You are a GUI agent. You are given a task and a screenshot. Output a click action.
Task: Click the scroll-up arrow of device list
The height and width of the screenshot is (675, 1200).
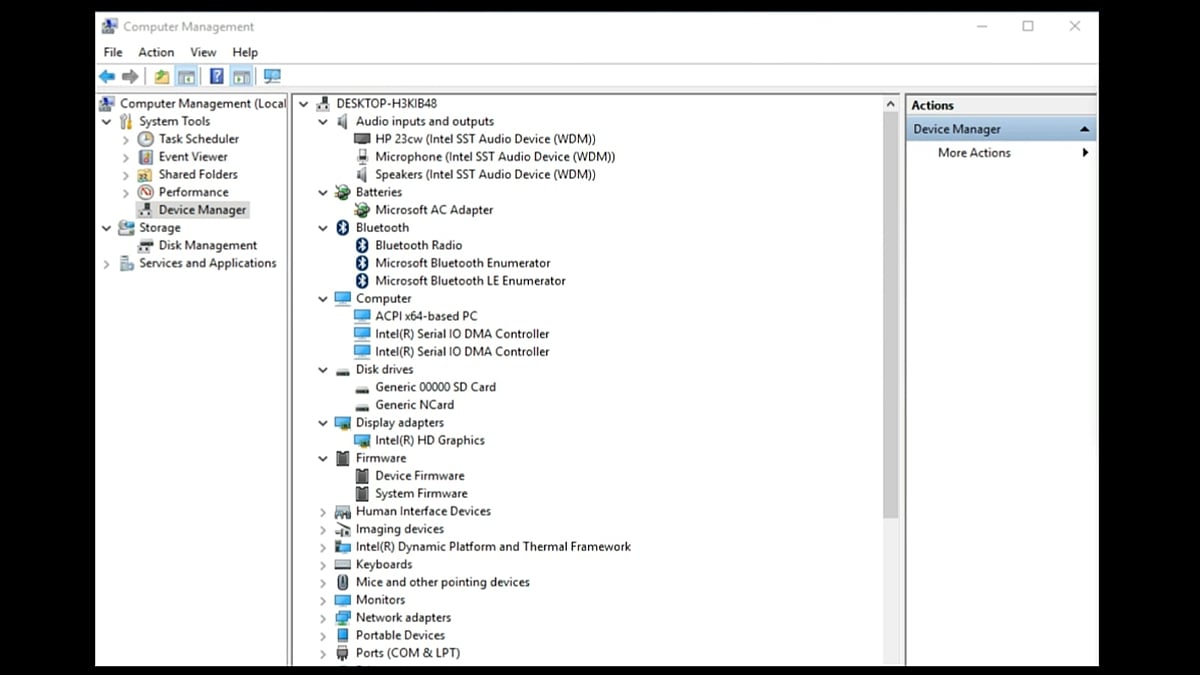click(x=891, y=104)
